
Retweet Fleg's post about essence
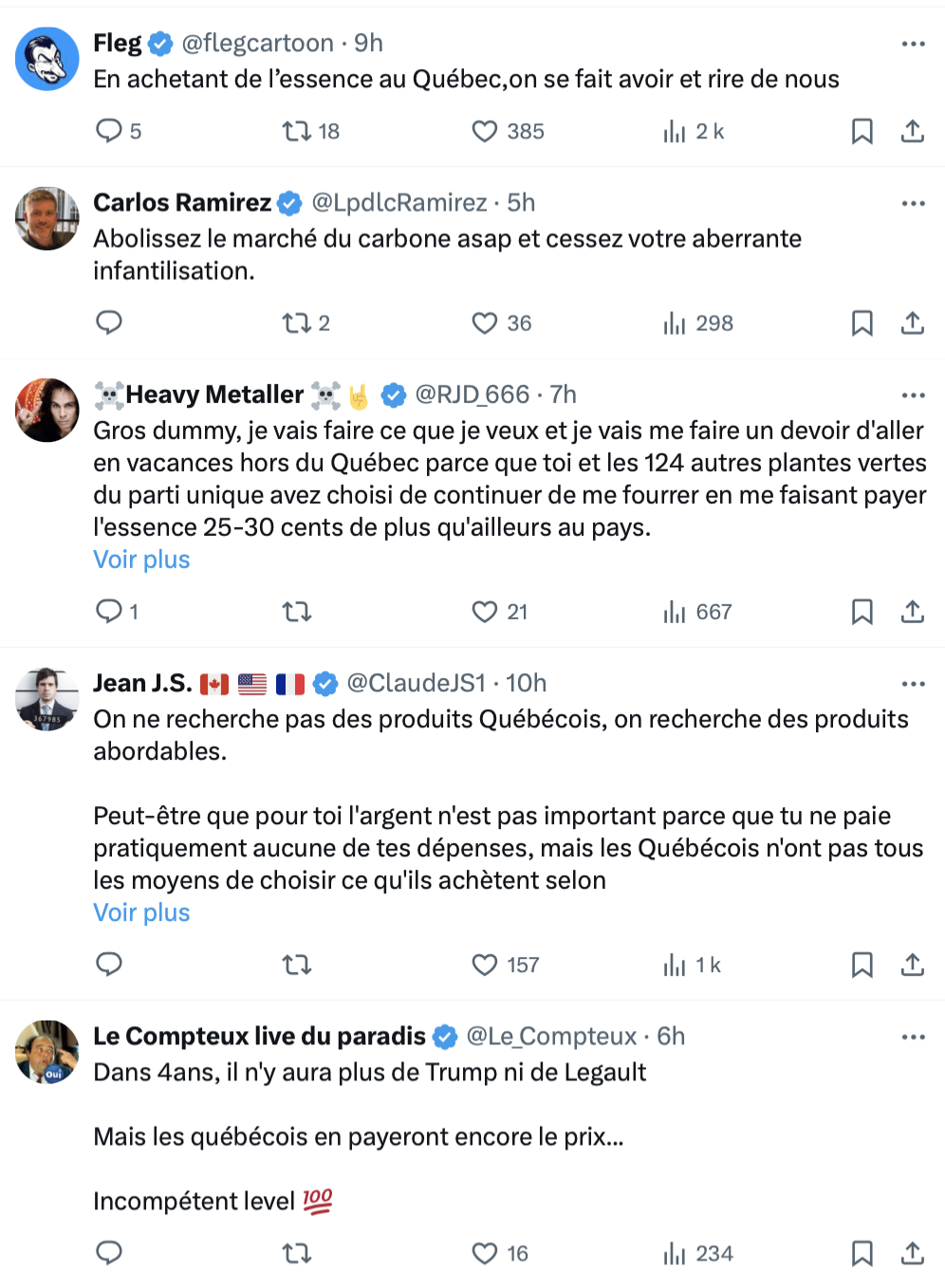[x=297, y=131]
